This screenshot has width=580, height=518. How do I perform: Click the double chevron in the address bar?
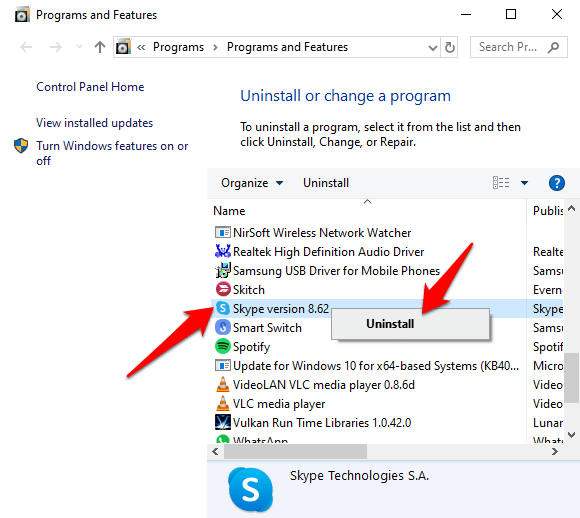pyautogui.click(x=141, y=47)
